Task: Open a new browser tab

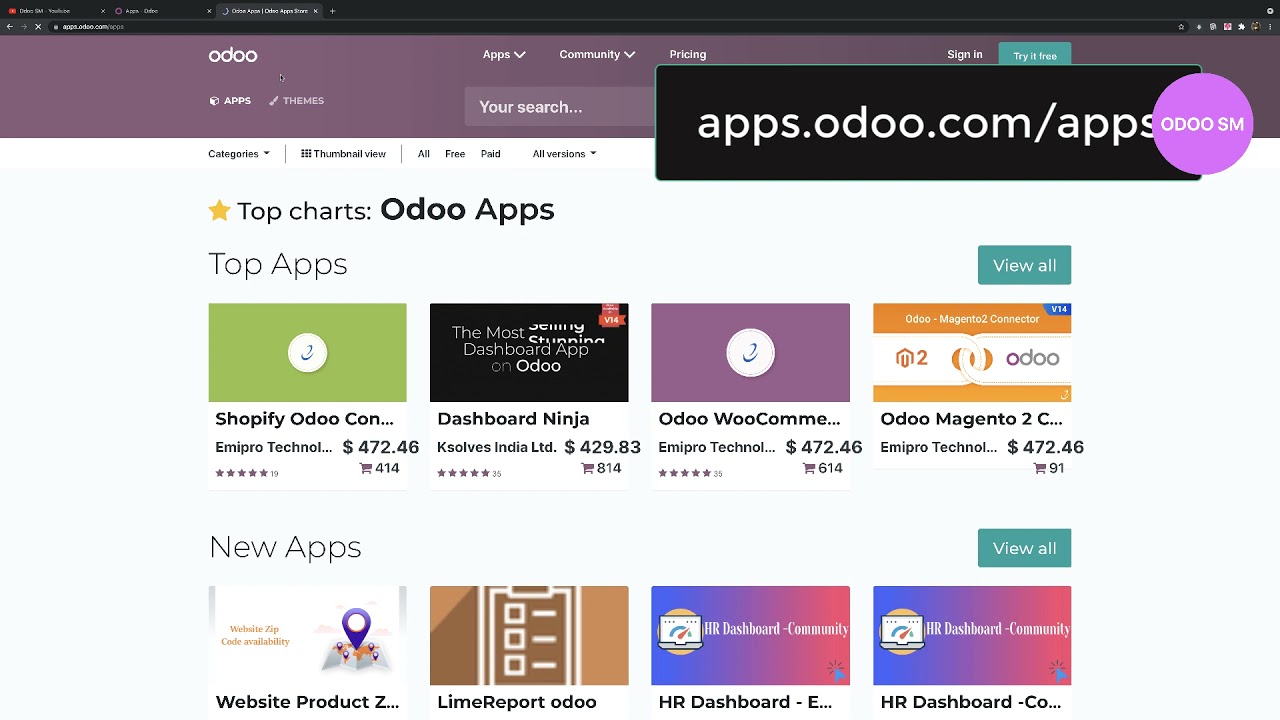Action: click(x=332, y=11)
